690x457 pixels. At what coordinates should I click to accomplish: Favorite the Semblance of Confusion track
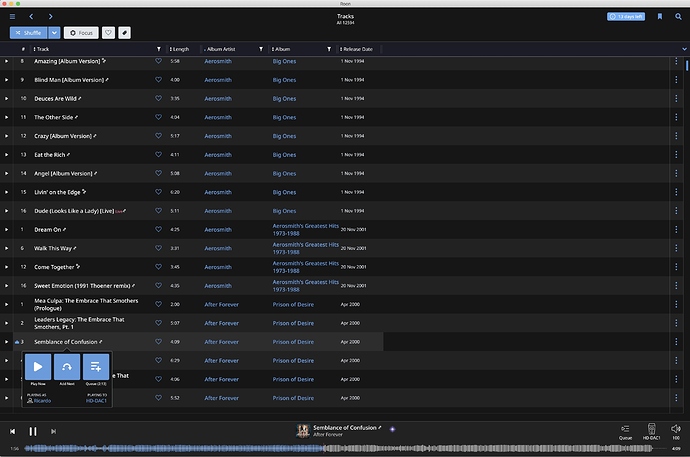158,342
